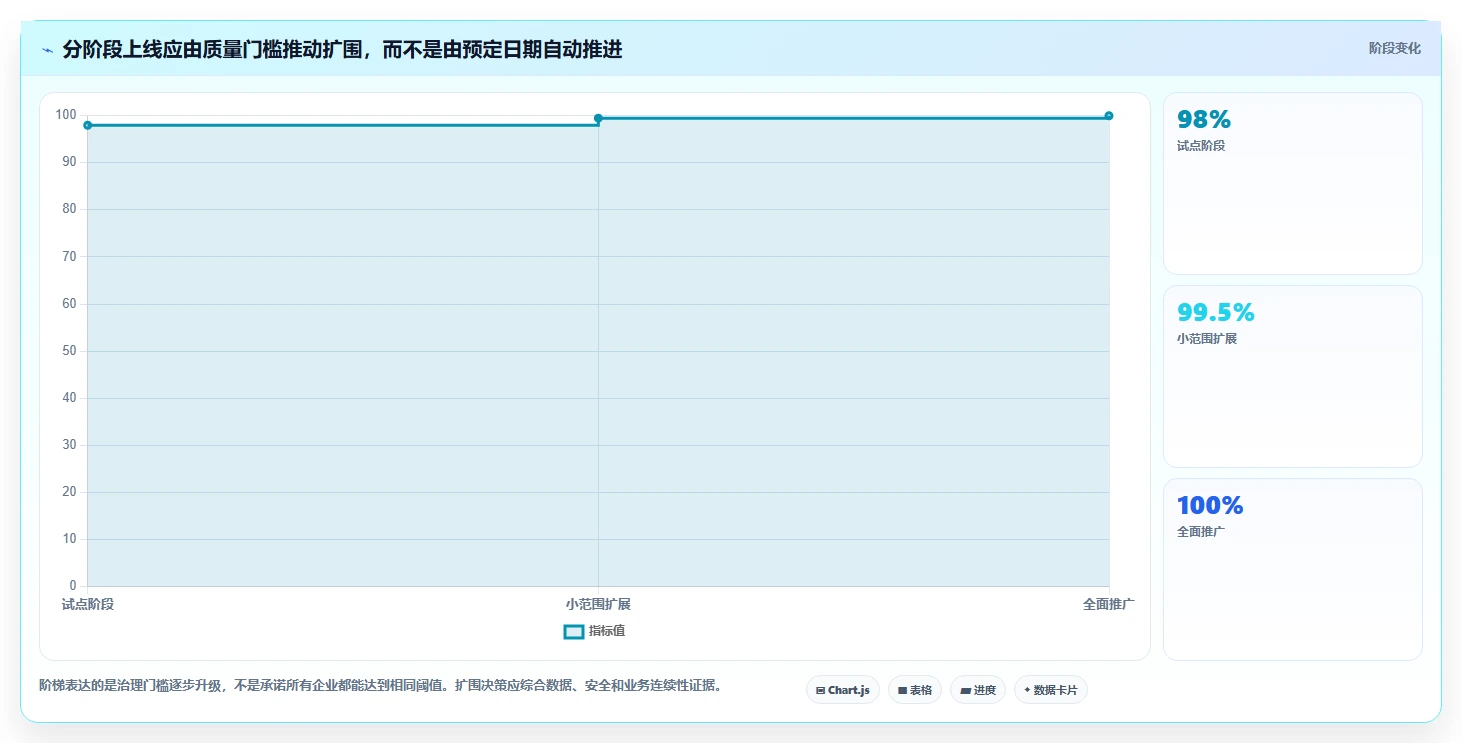Click the 99.5% value text
1462x743 pixels.
coord(1216,313)
